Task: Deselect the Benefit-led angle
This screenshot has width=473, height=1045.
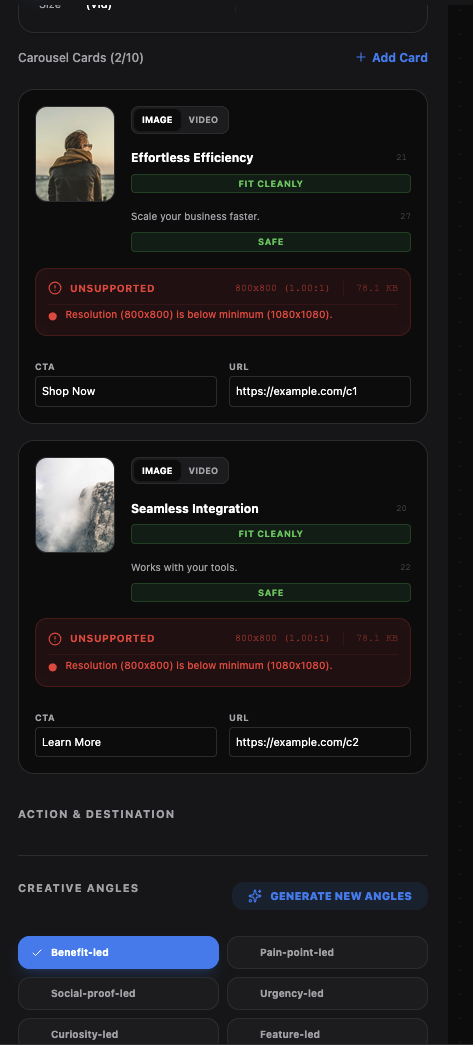Action: pos(118,952)
